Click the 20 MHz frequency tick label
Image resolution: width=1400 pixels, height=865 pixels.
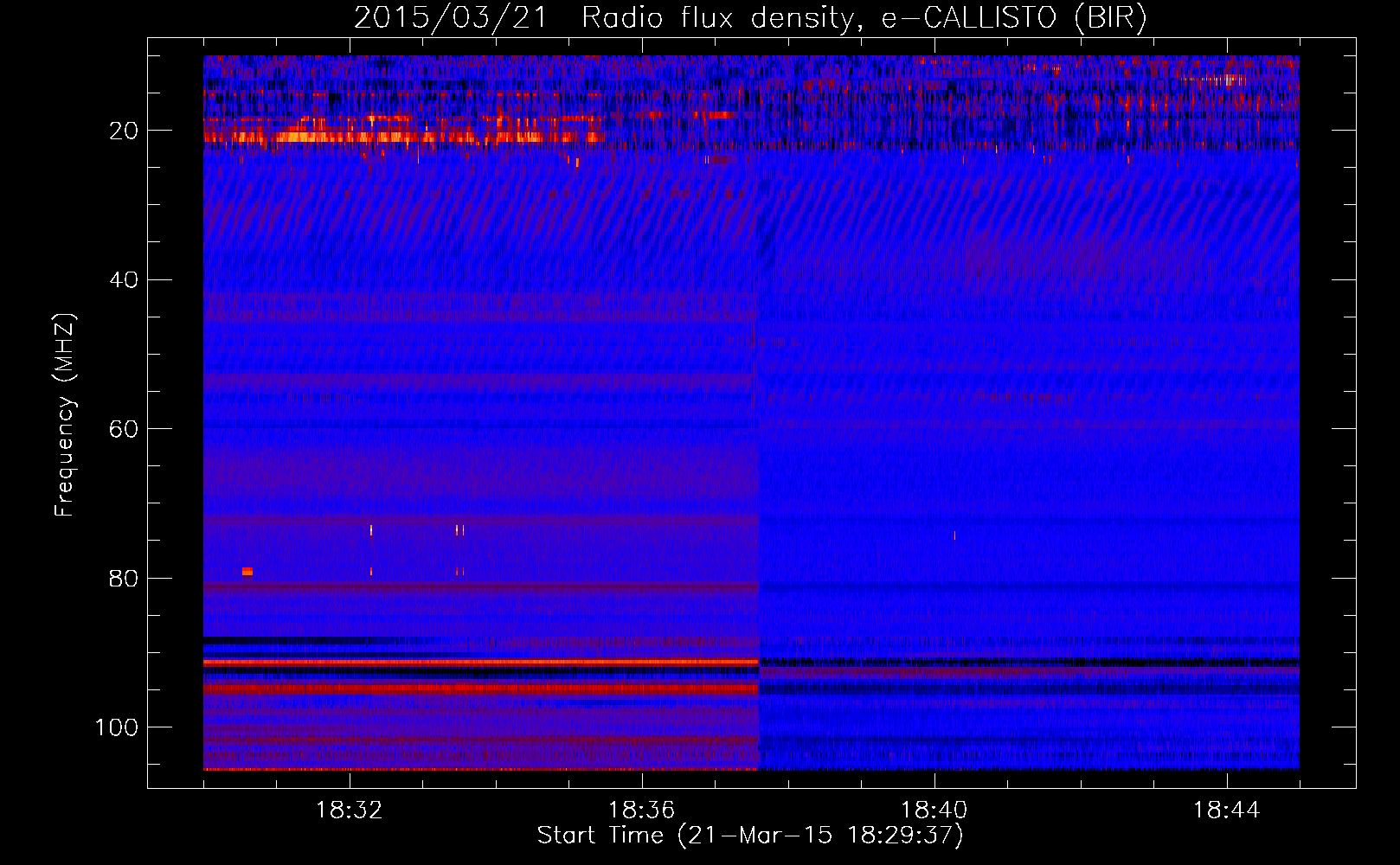(x=124, y=131)
